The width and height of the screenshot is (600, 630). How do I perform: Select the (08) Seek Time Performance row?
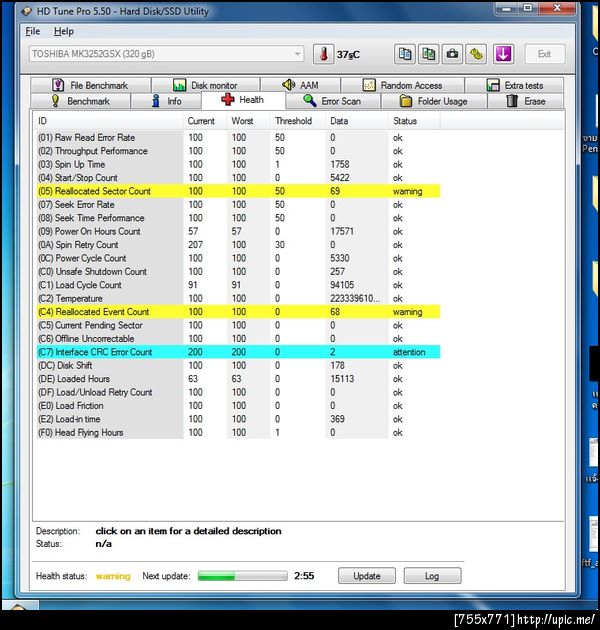[x=238, y=218]
